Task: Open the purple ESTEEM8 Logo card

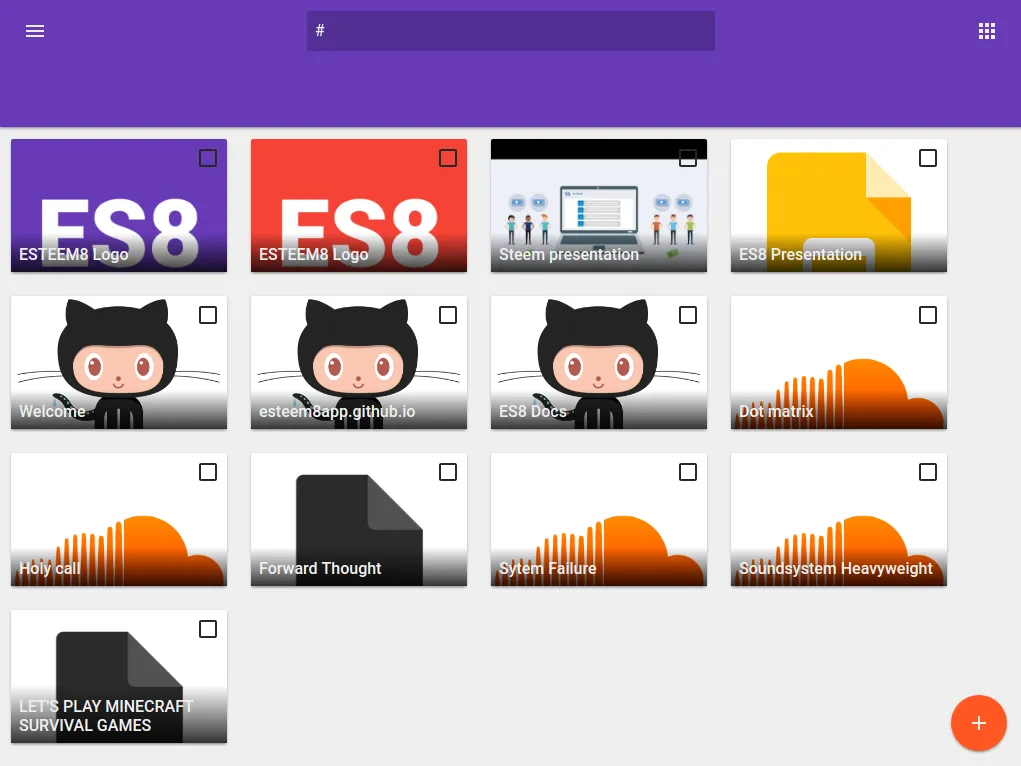Action: click(x=119, y=205)
